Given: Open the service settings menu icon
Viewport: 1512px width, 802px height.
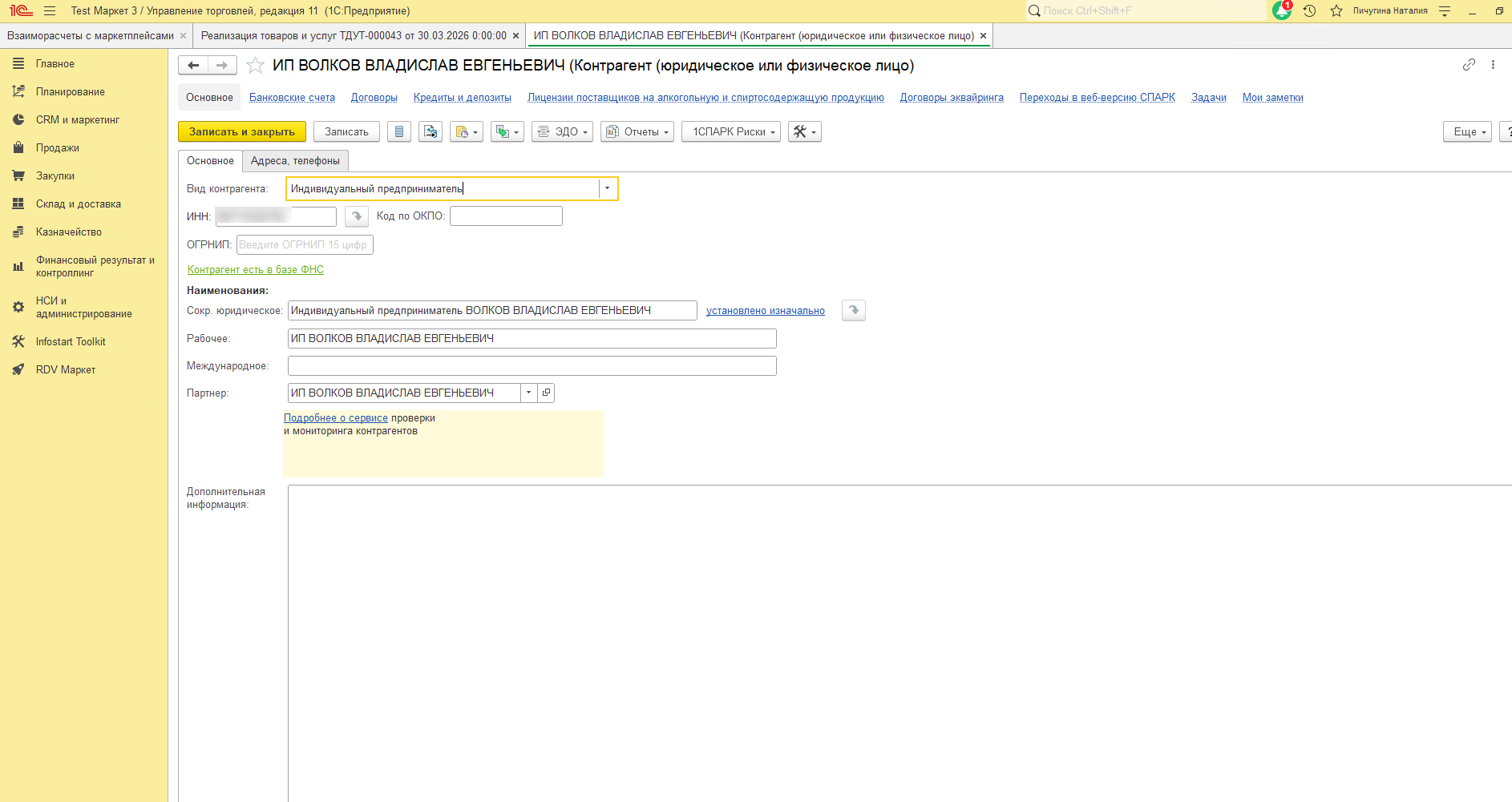Looking at the screenshot, I should (x=1445, y=11).
